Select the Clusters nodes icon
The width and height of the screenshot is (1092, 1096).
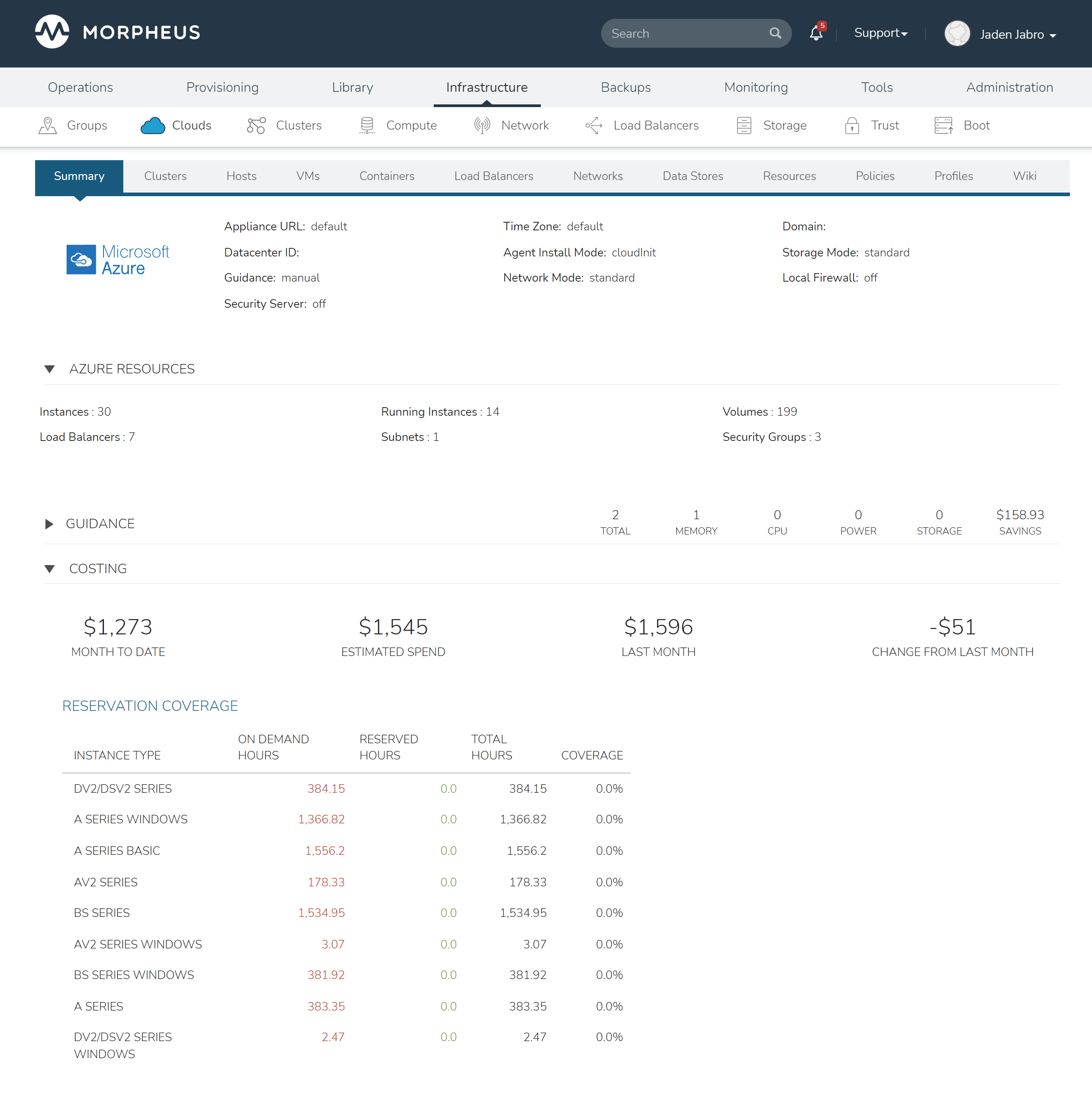click(256, 126)
